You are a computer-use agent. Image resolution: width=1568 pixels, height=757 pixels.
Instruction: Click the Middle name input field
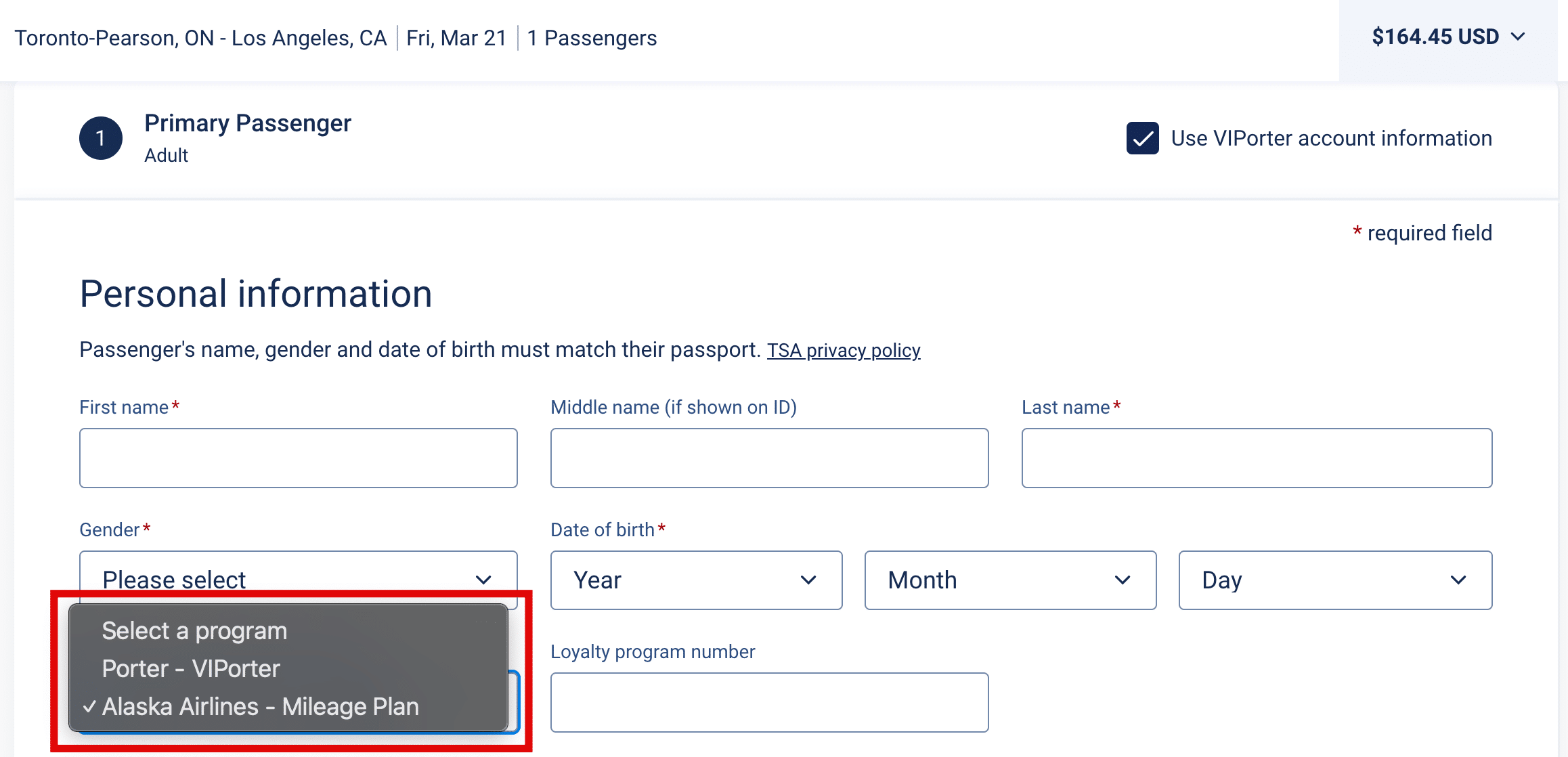[769, 458]
